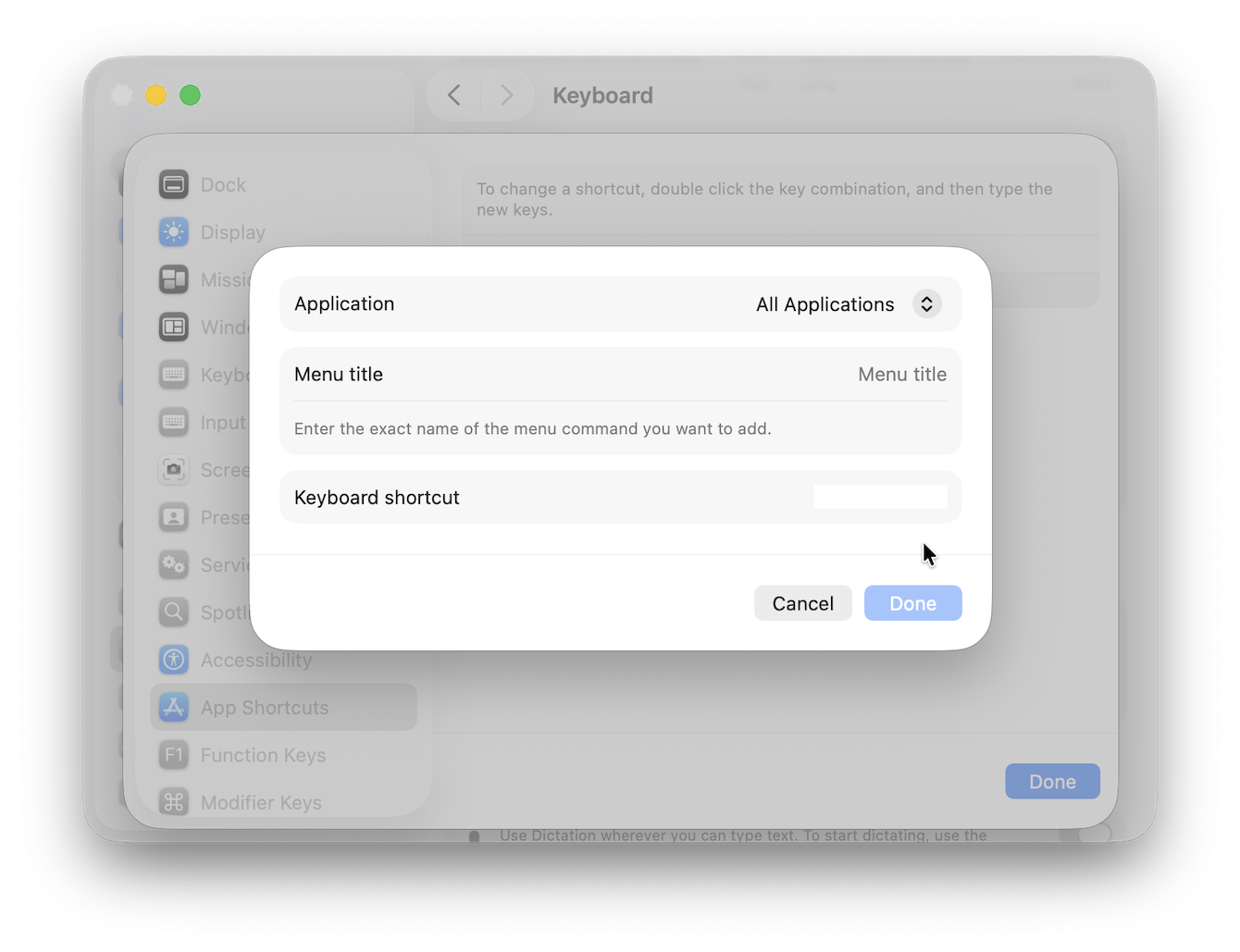The width and height of the screenshot is (1240, 952).
Task: Select the Function Keys F1 icon
Action: point(174,755)
